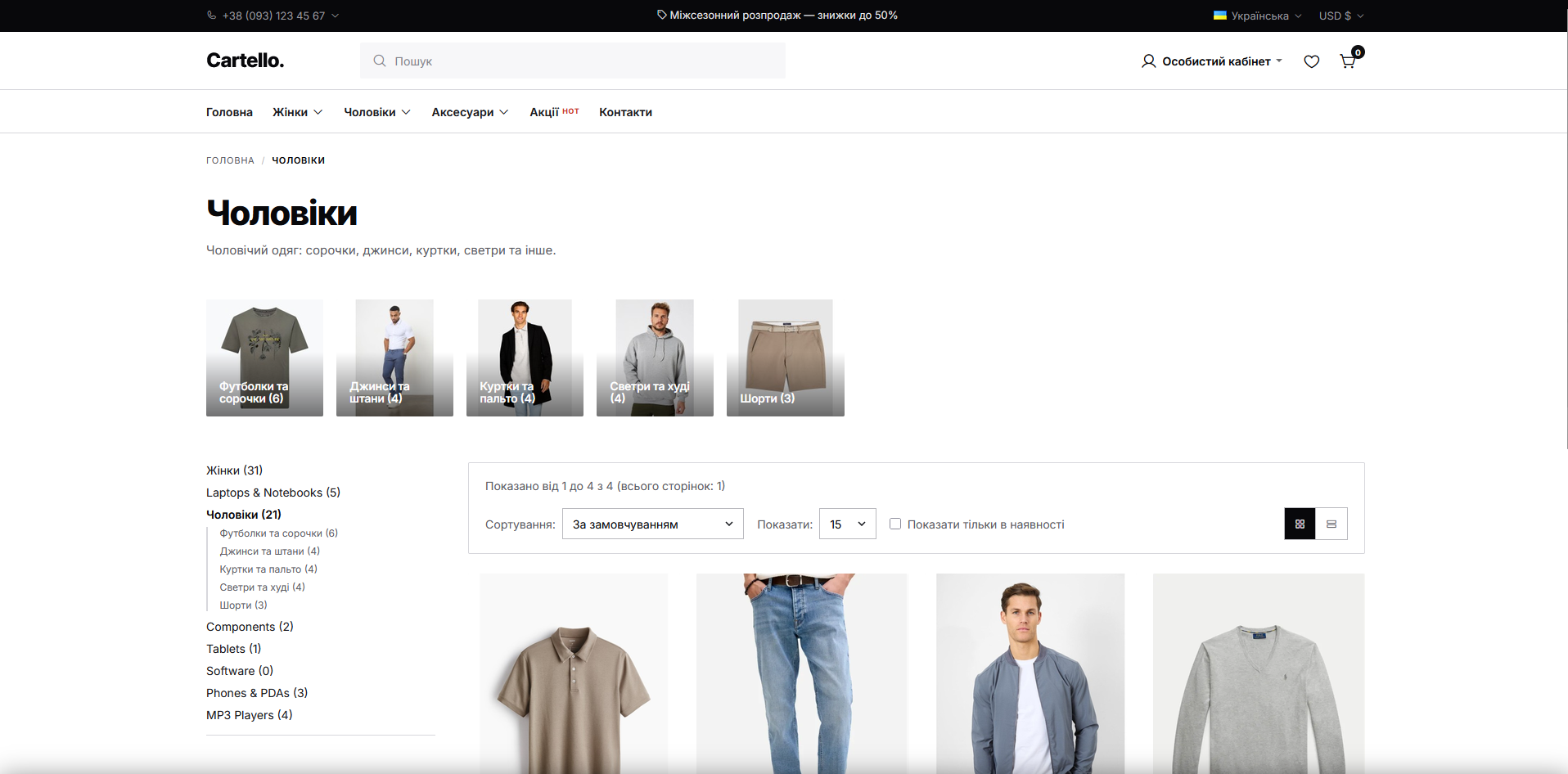Expand the Аксесуари menu chevron
1568x774 pixels.
coord(504,112)
